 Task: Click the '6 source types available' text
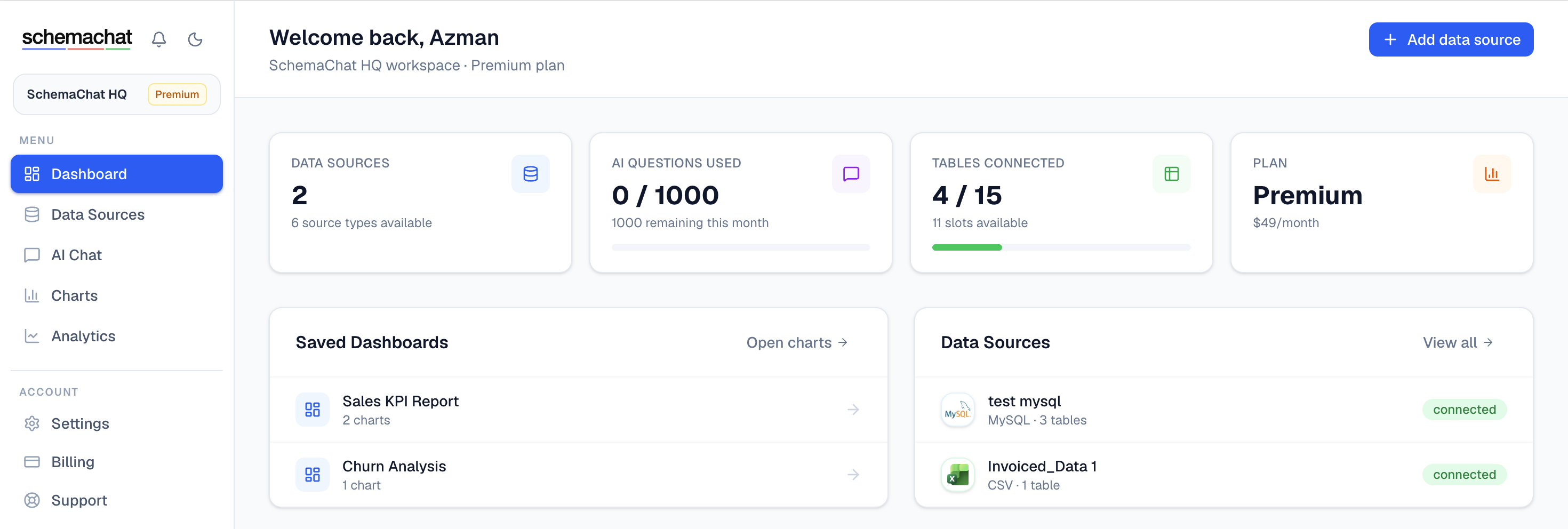(361, 223)
